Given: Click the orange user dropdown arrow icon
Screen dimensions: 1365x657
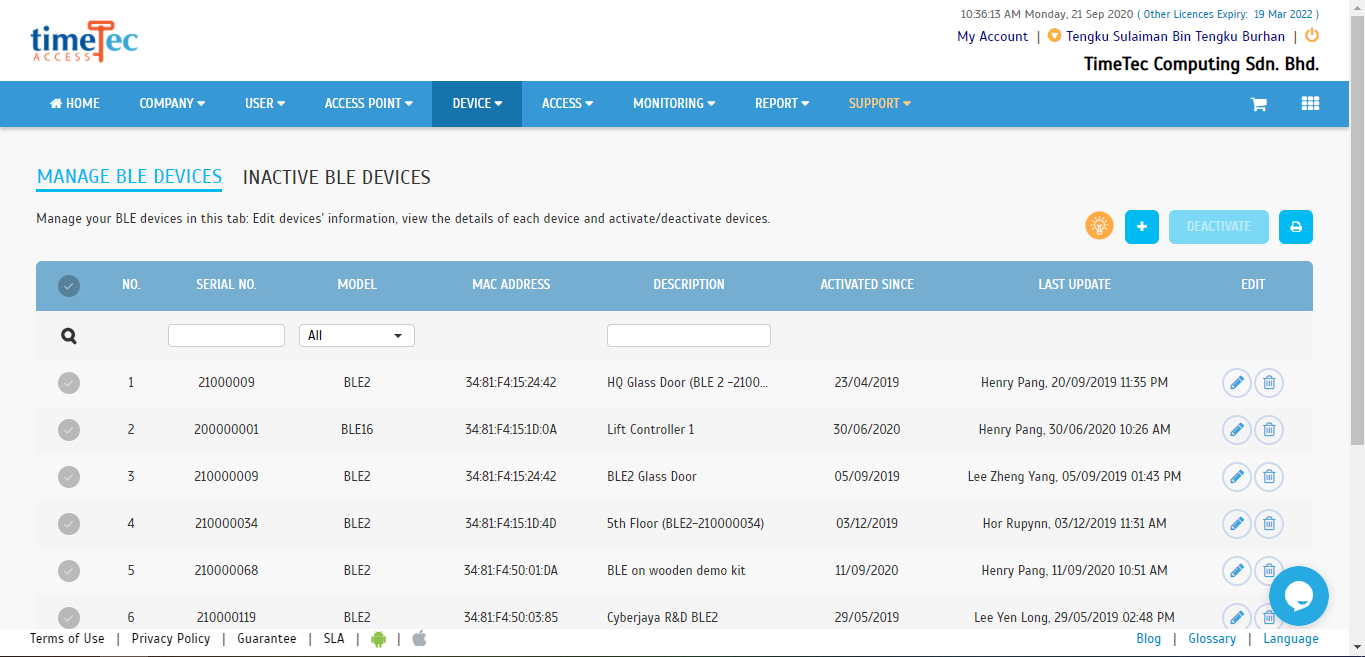Looking at the screenshot, I should click(1054, 36).
